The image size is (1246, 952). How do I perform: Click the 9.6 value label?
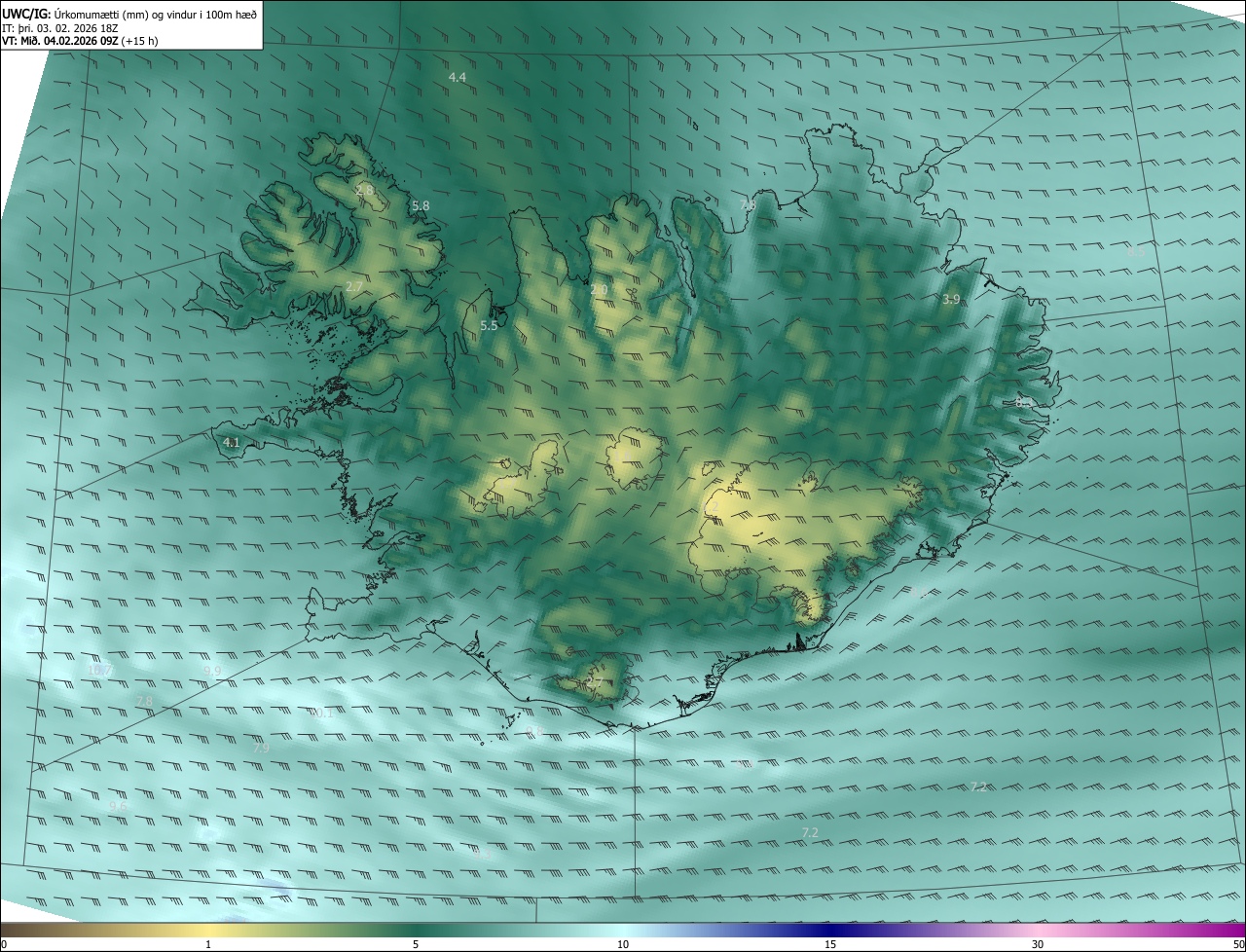[117, 806]
